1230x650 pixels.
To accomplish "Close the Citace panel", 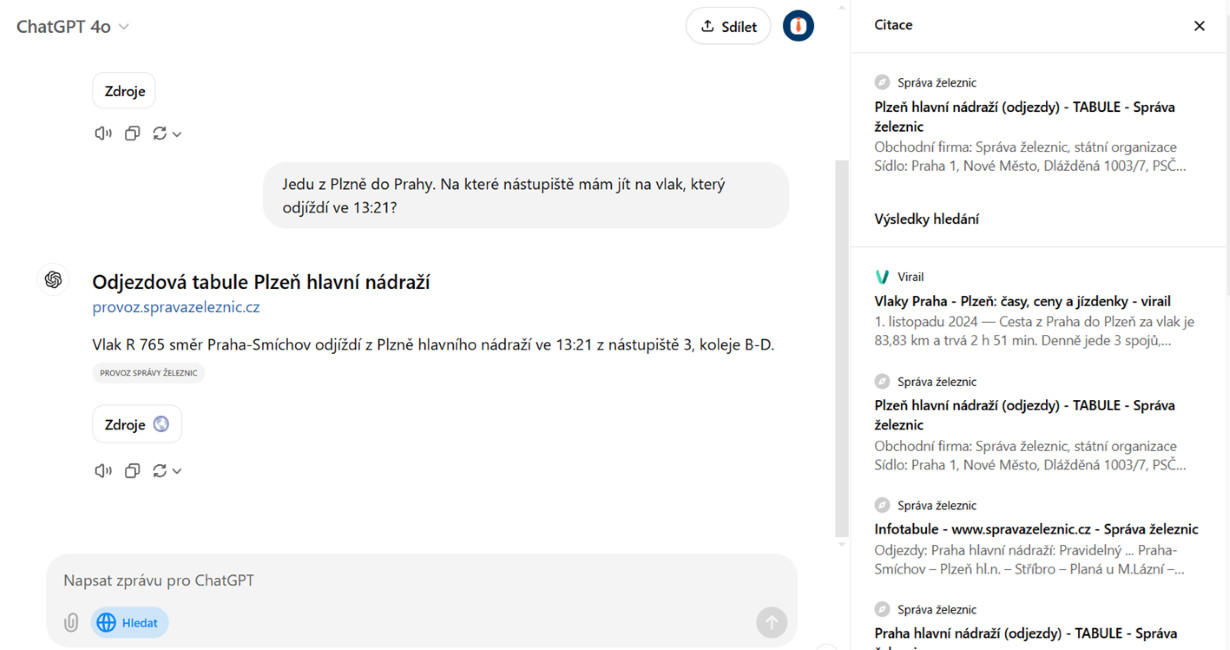I will pos(1199,26).
